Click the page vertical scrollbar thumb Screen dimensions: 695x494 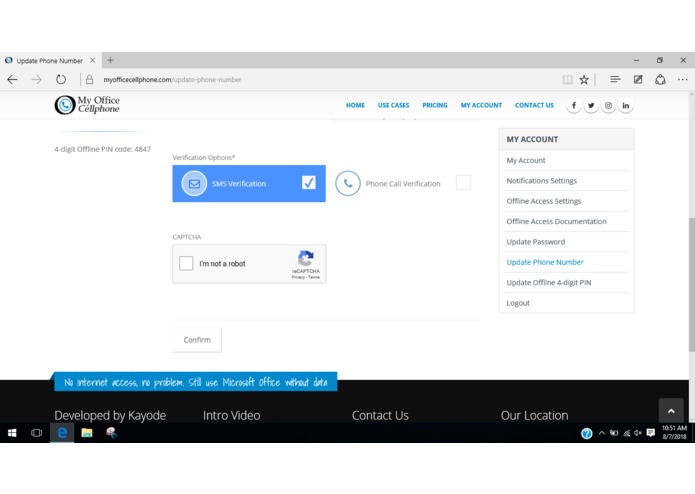coord(691,285)
